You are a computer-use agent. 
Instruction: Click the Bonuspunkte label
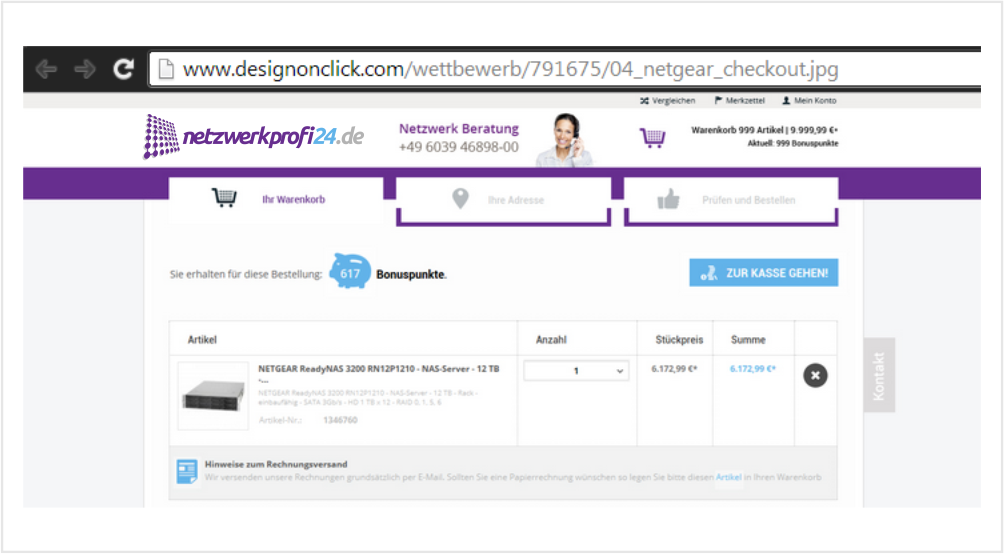tap(411, 274)
